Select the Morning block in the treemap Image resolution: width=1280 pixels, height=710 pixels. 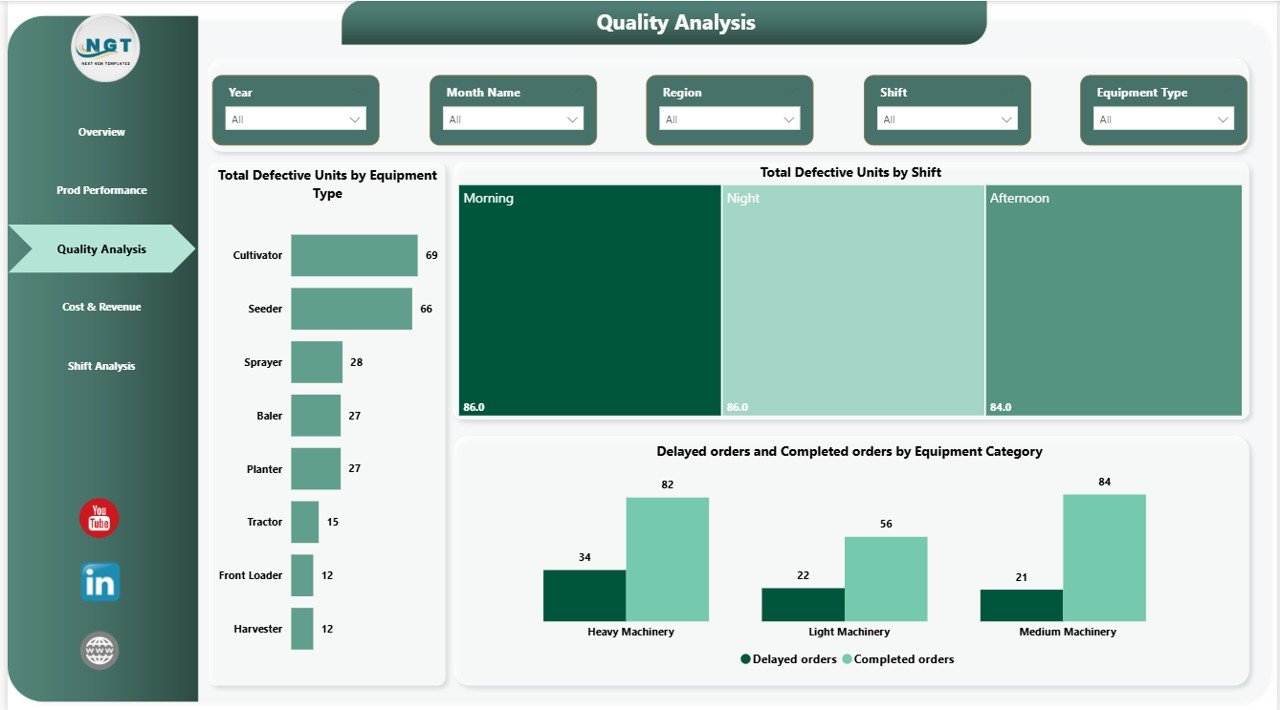(588, 298)
